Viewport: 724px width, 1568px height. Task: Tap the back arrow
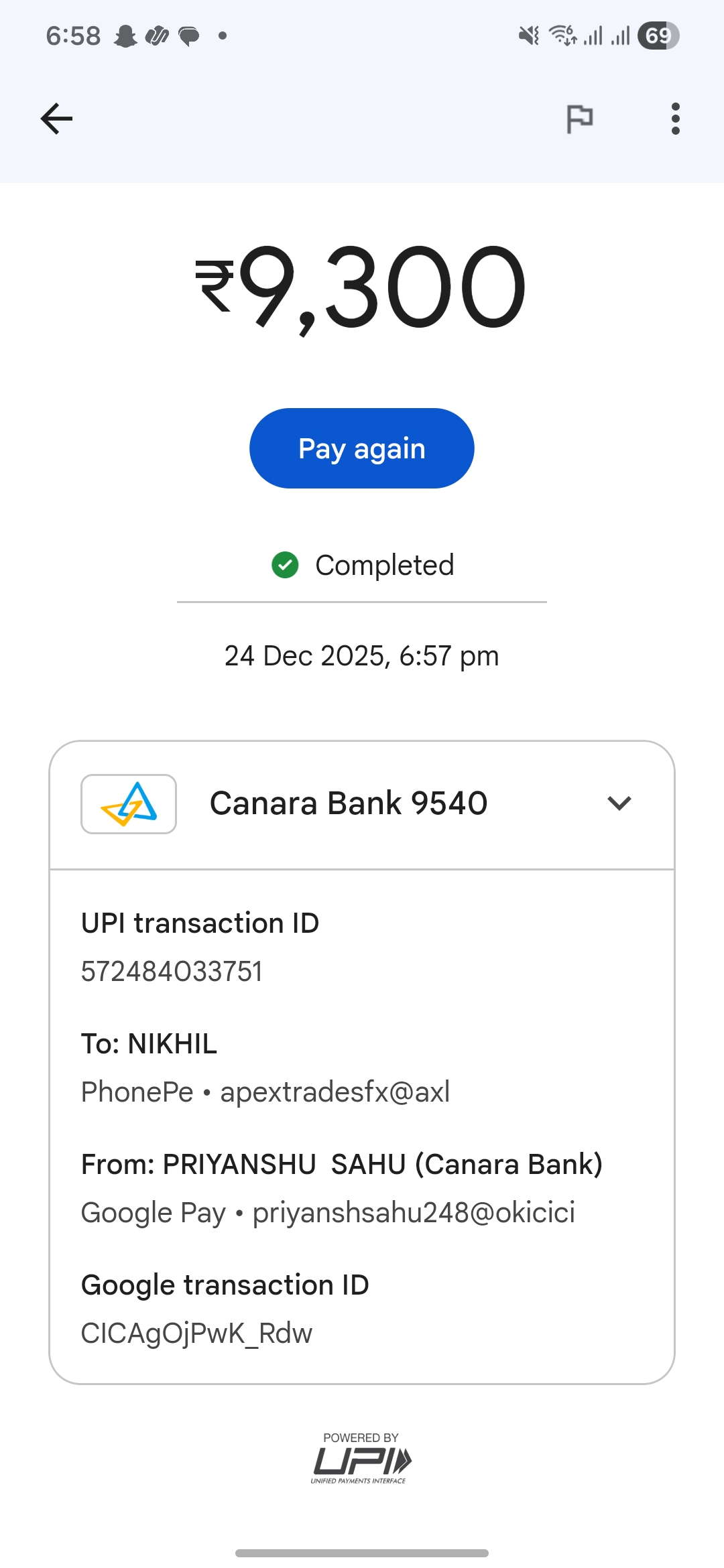pos(57,119)
